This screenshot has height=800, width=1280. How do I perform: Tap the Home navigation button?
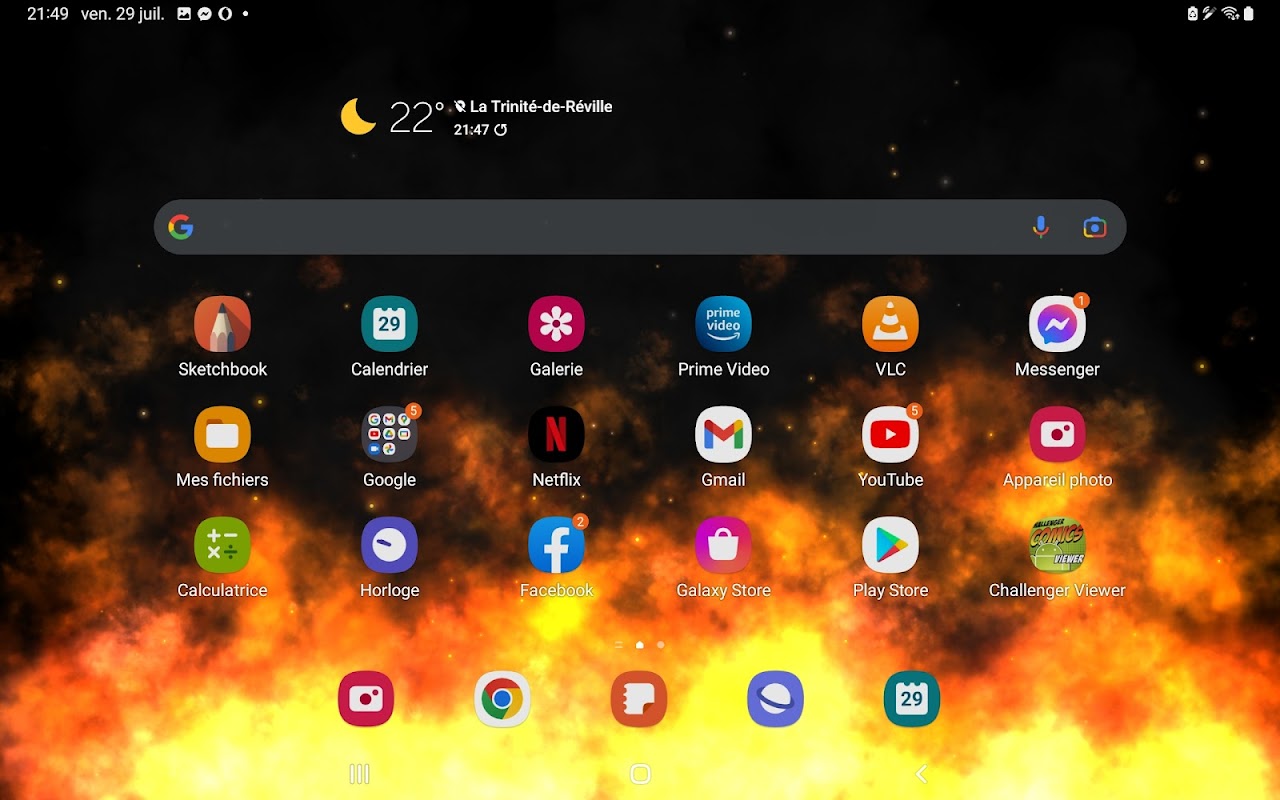click(640, 774)
